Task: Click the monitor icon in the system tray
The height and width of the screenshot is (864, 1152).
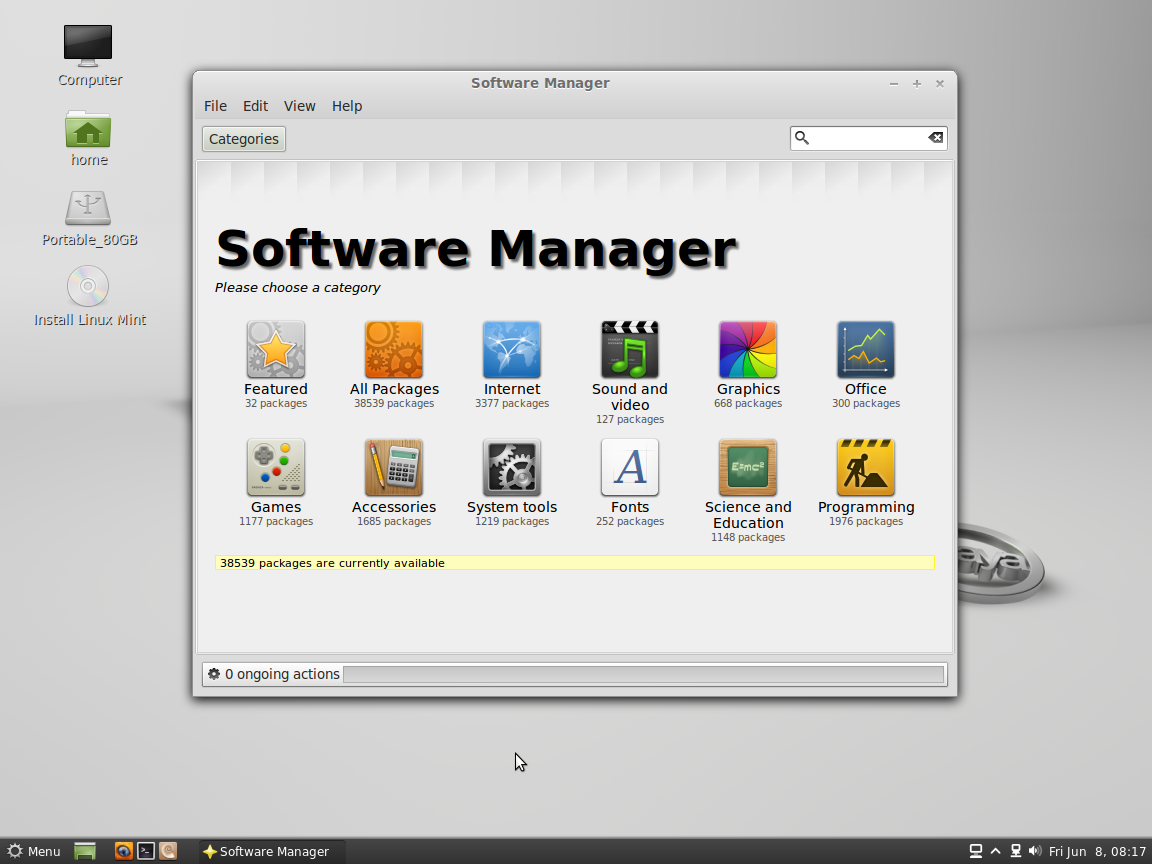Action: pyautogui.click(x=976, y=851)
